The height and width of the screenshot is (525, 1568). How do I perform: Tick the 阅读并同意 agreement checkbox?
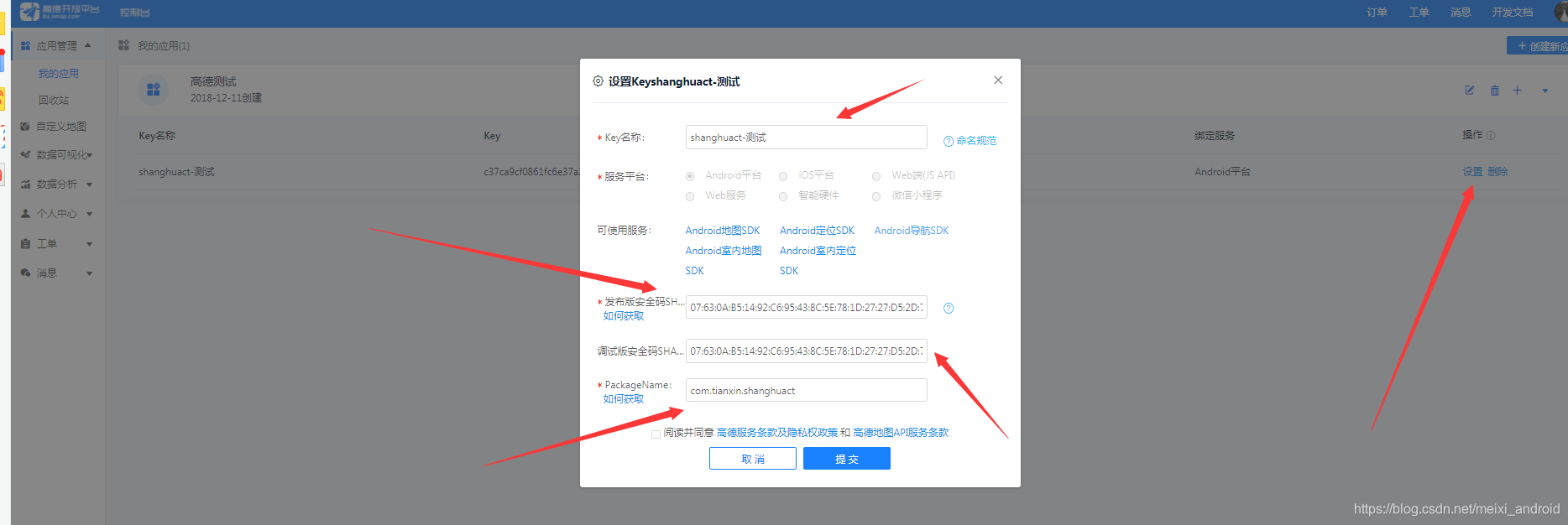click(656, 434)
